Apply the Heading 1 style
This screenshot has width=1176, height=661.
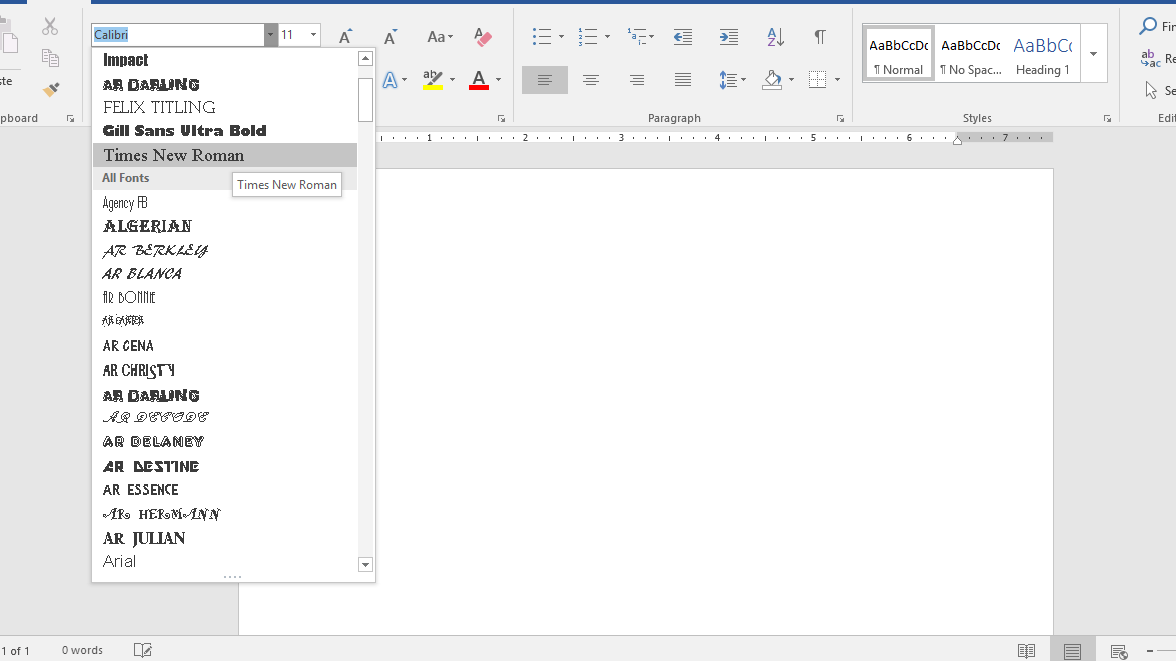coord(1043,53)
